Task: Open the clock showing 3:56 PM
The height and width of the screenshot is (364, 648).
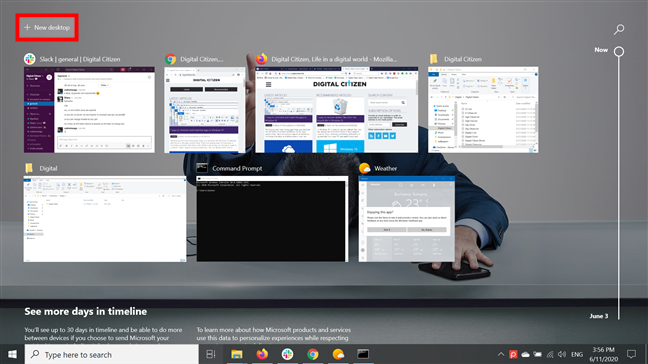Action: pyautogui.click(x=604, y=354)
